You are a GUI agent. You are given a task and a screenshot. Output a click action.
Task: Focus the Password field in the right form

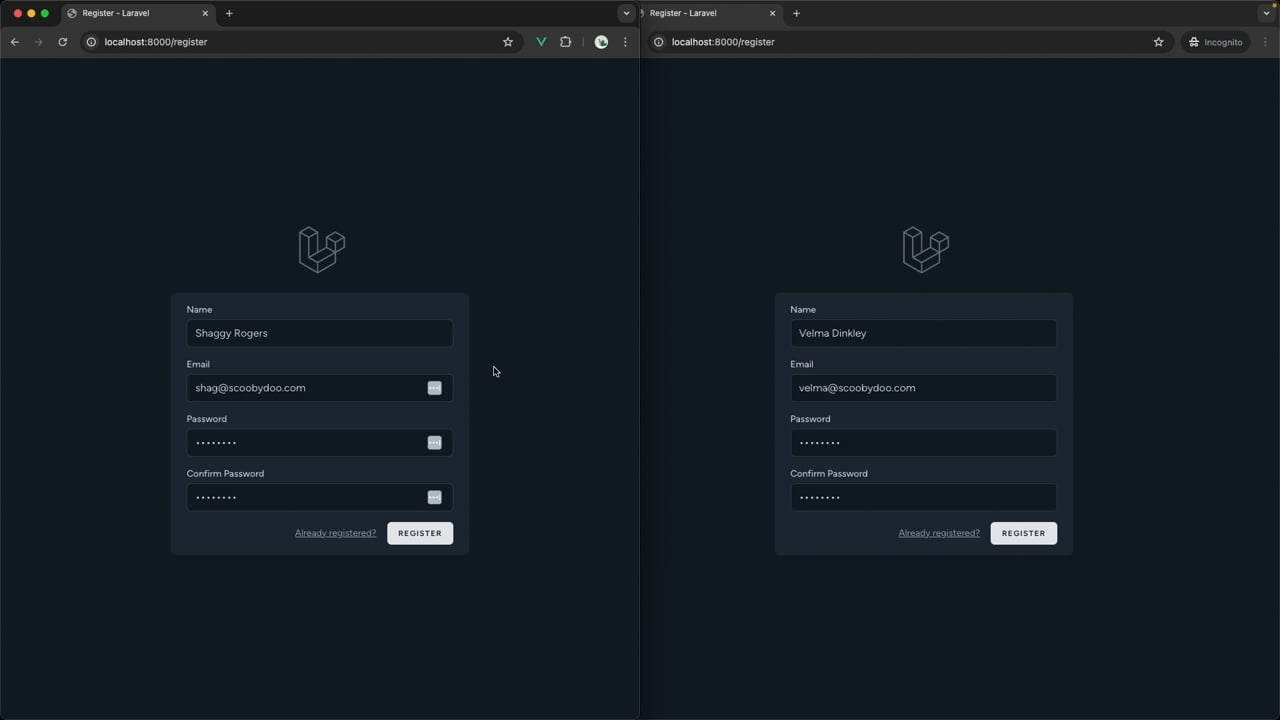[x=924, y=443]
